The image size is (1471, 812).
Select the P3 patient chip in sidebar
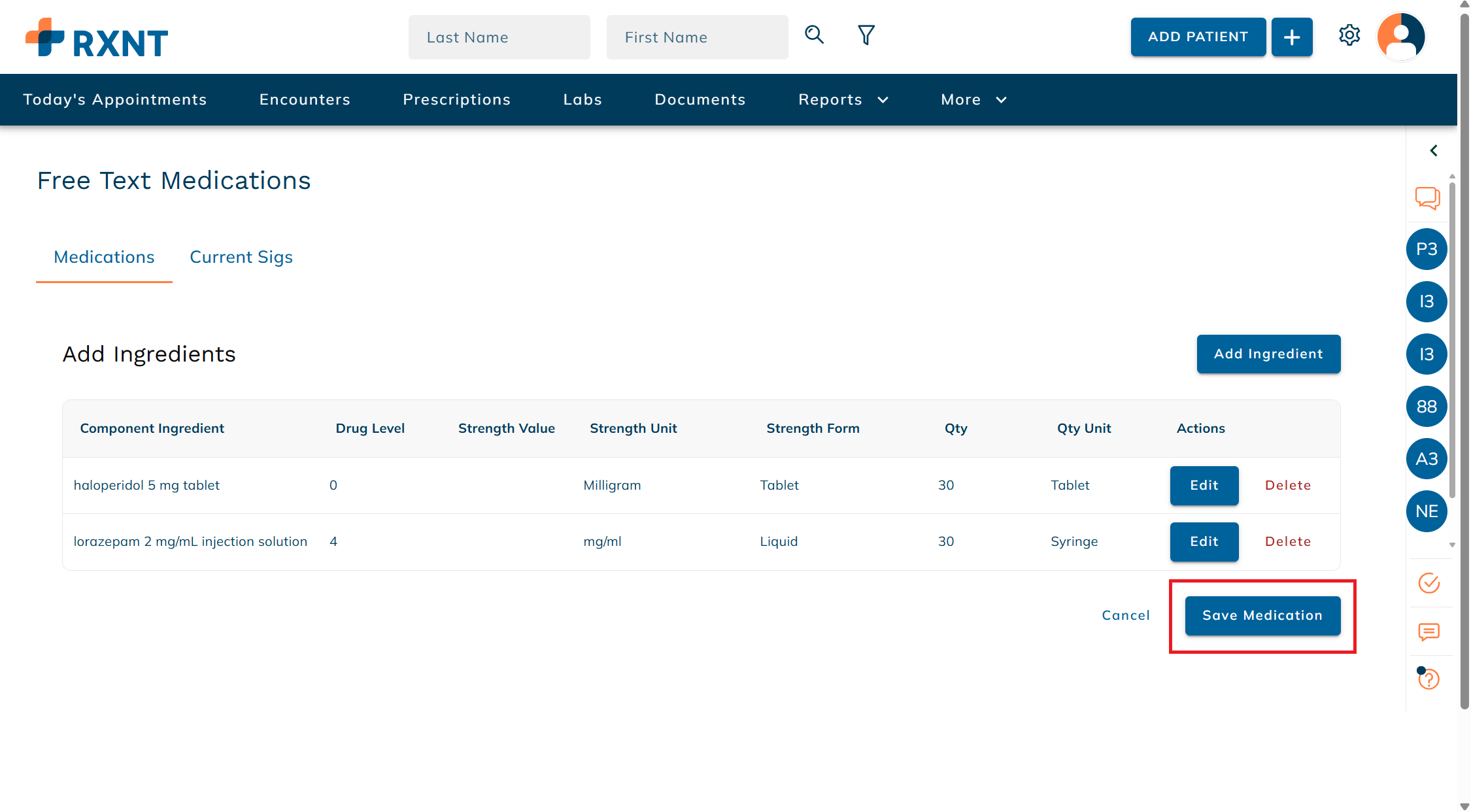click(1427, 249)
